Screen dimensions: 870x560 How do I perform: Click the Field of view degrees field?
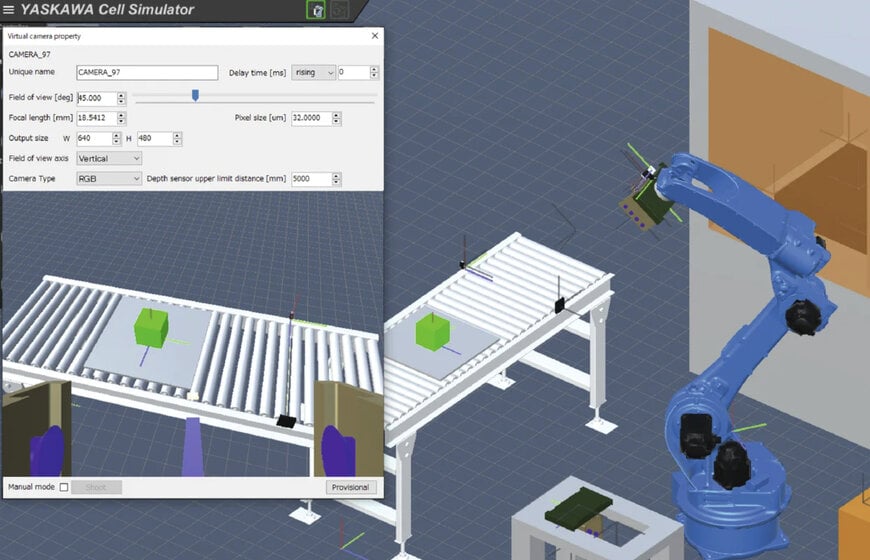pyautogui.click(x=97, y=98)
